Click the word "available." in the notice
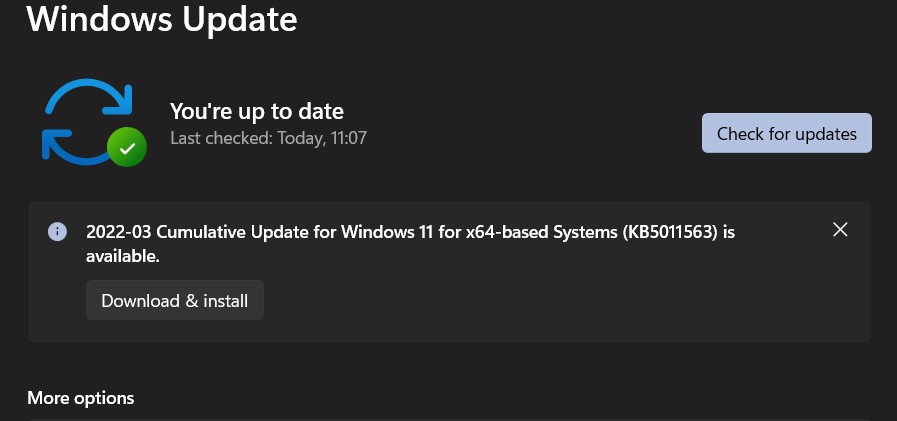This screenshot has width=897, height=421. tap(123, 257)
